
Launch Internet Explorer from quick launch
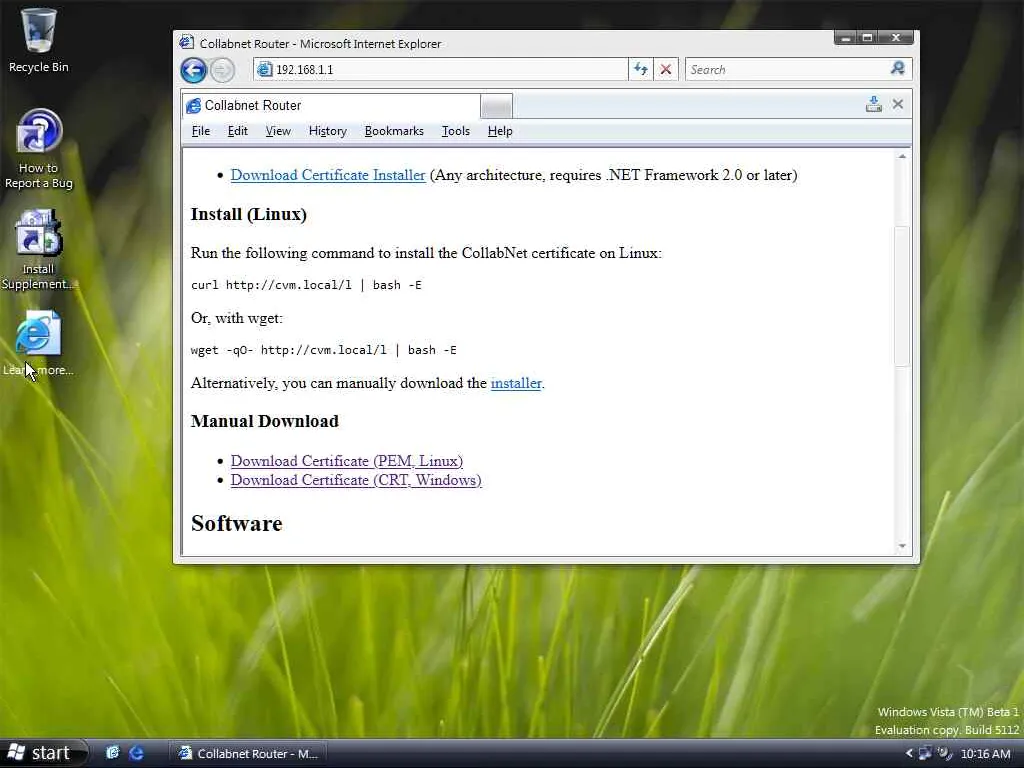coord(136,753)
